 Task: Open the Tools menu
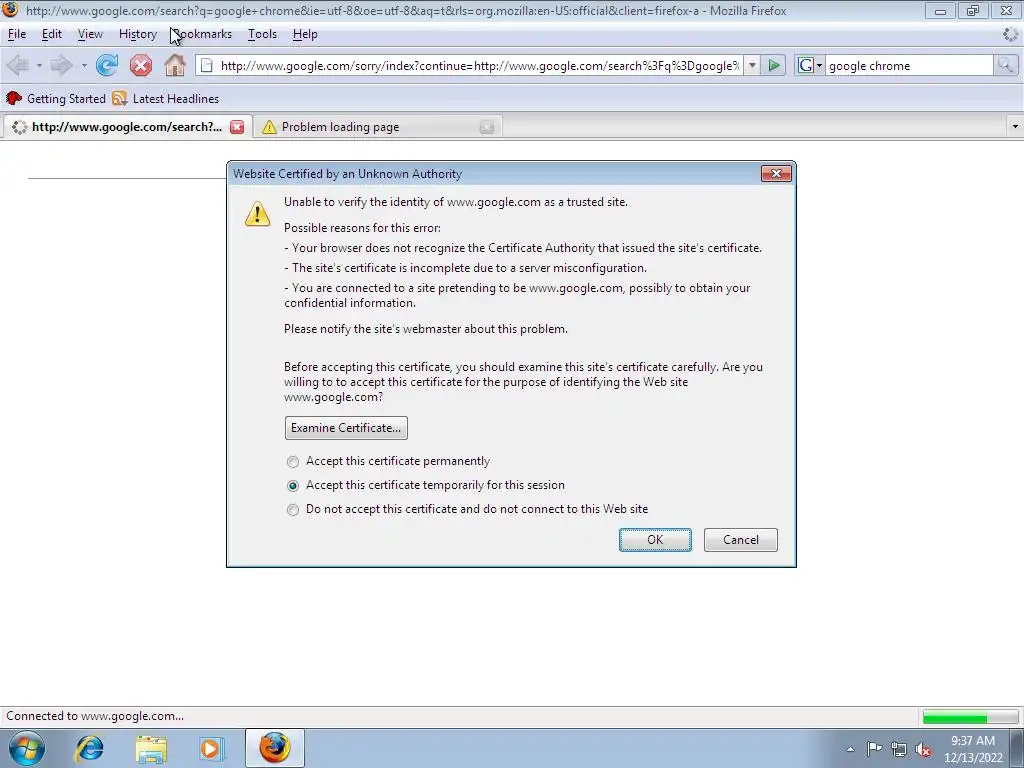tap(263, 34)
